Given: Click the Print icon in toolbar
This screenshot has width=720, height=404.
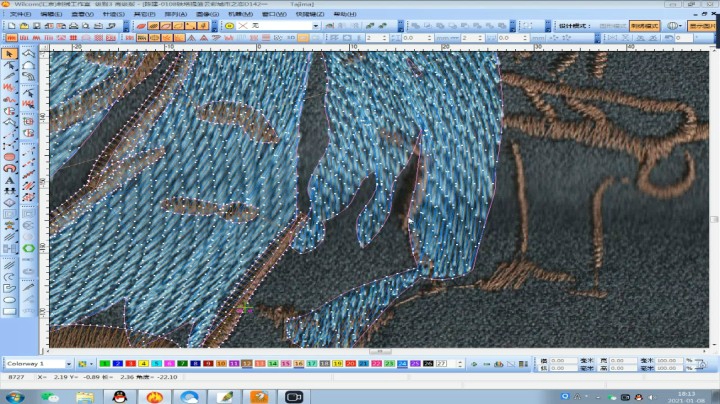Looking at the screenshot, I should 73,26.
